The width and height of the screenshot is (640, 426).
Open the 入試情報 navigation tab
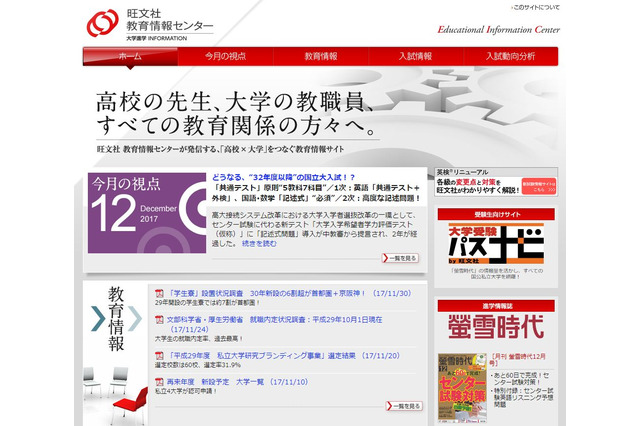click(416, 56)
